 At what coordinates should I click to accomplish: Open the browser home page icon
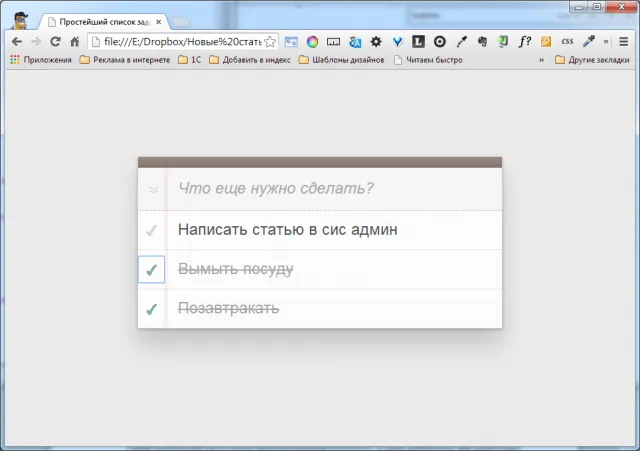(x=74, y=42)
